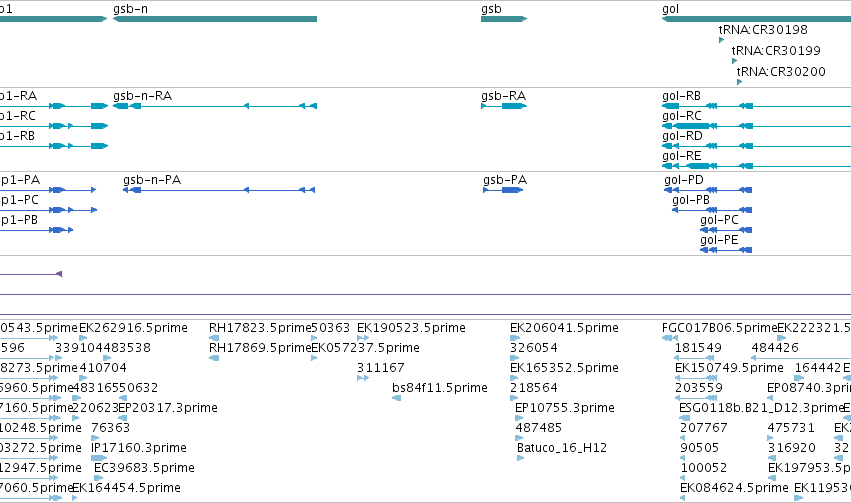Select the gsb-n-PA protein feature
Image resolution: width=851 pixels, height=503 pixels.
click(152, 180)
